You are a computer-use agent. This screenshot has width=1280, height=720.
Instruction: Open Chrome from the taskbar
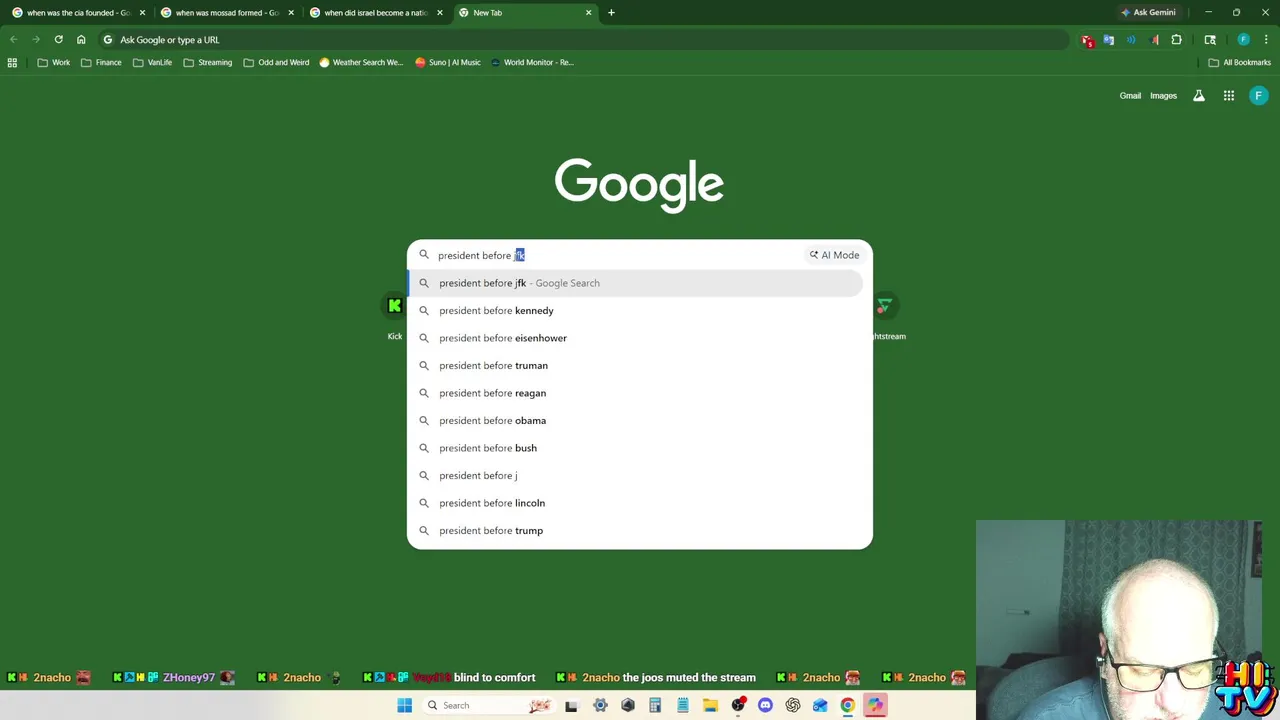[847, 705]
